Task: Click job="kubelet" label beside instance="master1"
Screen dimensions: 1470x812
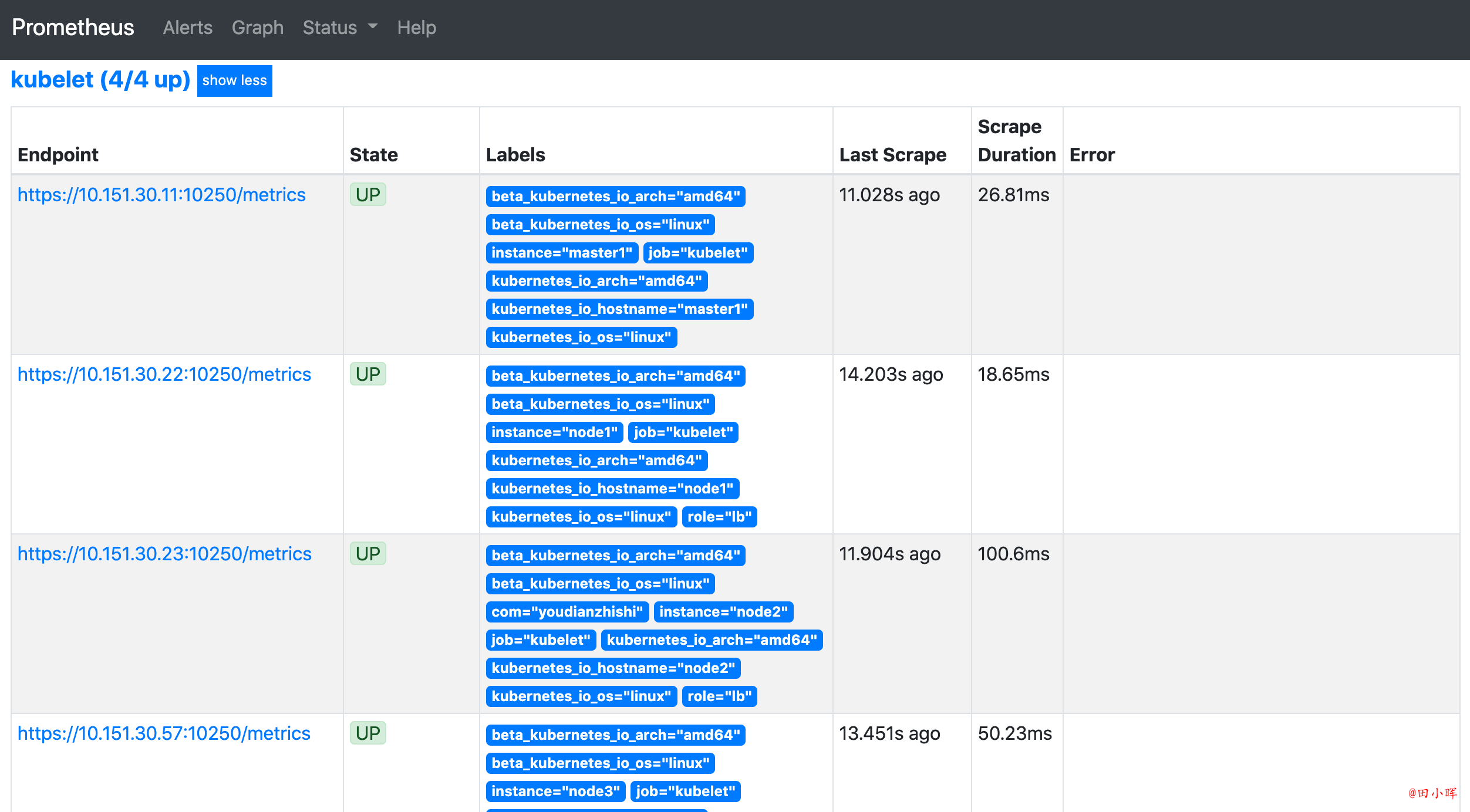Action: (x=698, y=253)
